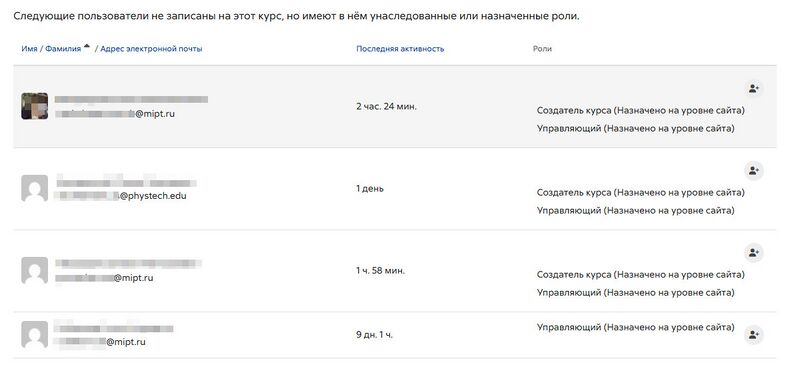Viewport: 800px width, 365px height.
Task: Open assign-role icon in the 9 дн. 1 ч. row
Action: (x=754, y=335)
